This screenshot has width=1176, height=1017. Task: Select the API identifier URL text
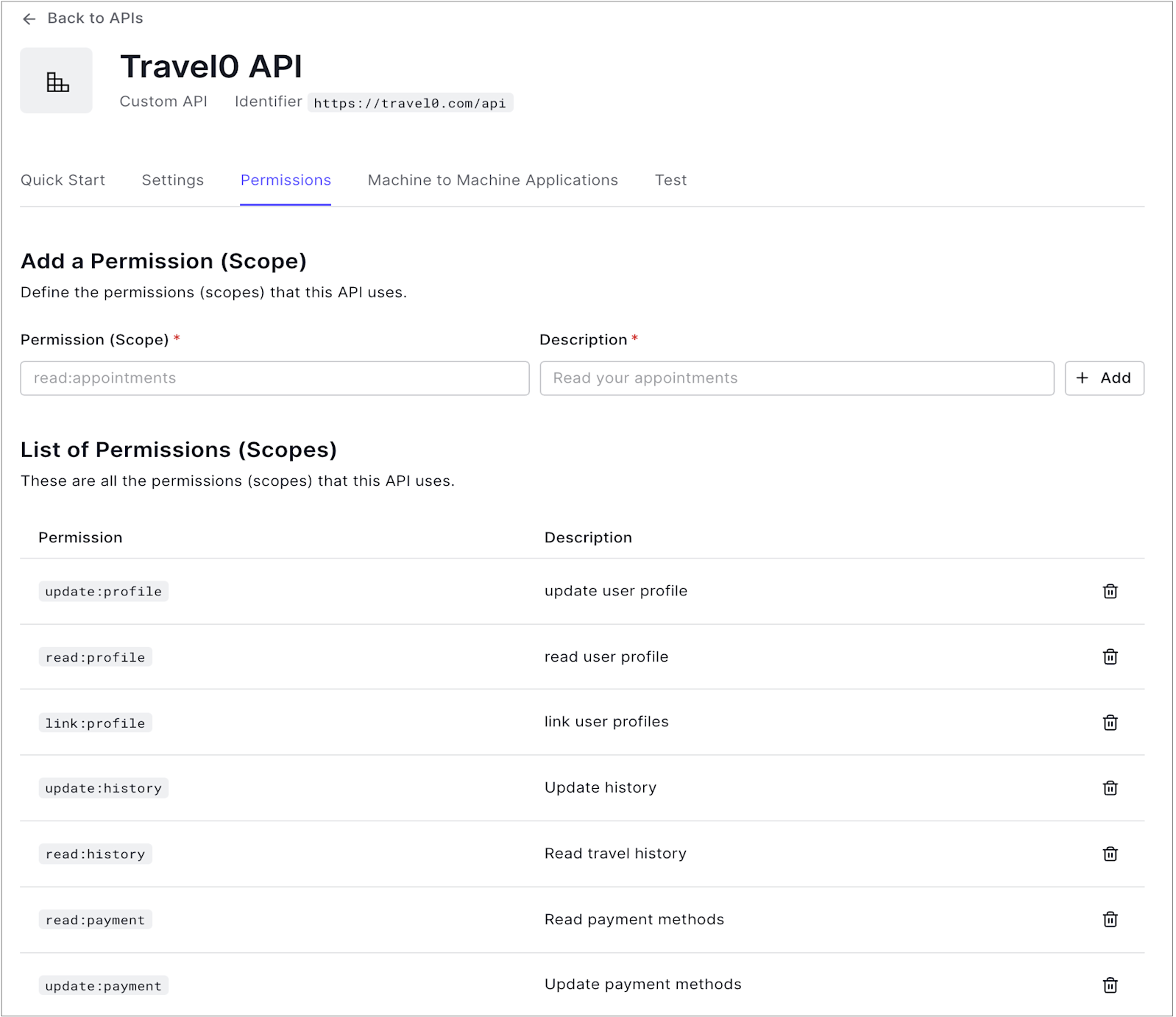[410, 103]
